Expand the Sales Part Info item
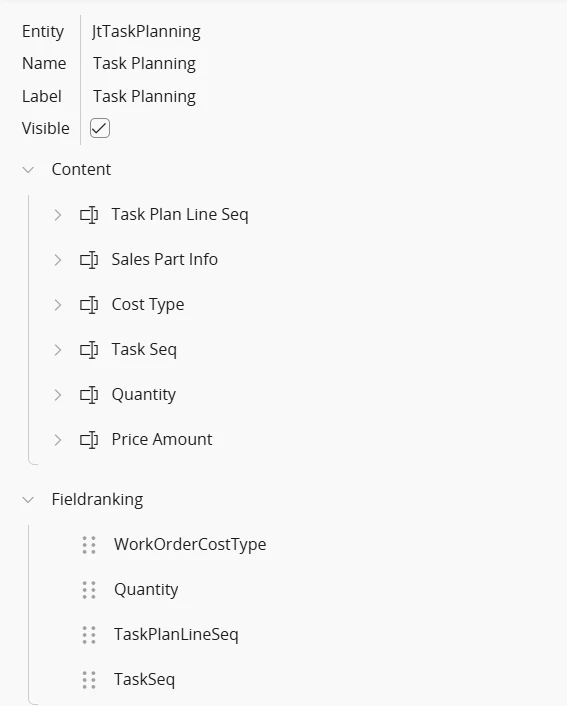Viewport: 567px width, 706px height. tap(58, 260)
